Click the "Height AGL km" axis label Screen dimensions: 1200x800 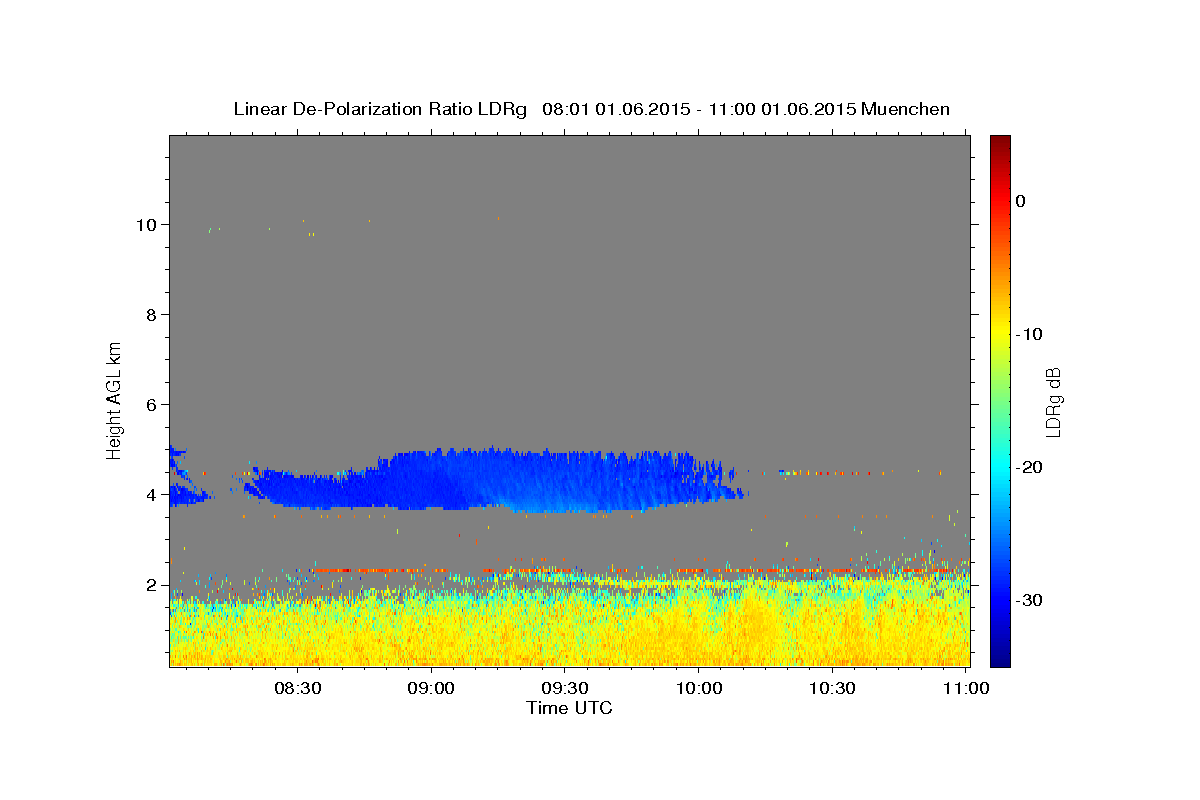[115, 399]
